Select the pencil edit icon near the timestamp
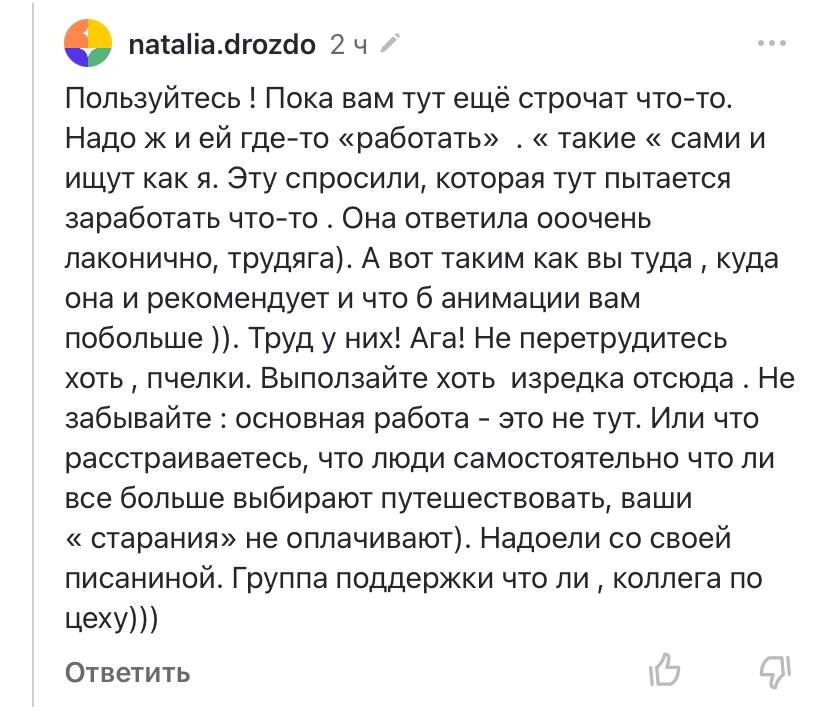828x717 pixels. click(x=390, y=42)
